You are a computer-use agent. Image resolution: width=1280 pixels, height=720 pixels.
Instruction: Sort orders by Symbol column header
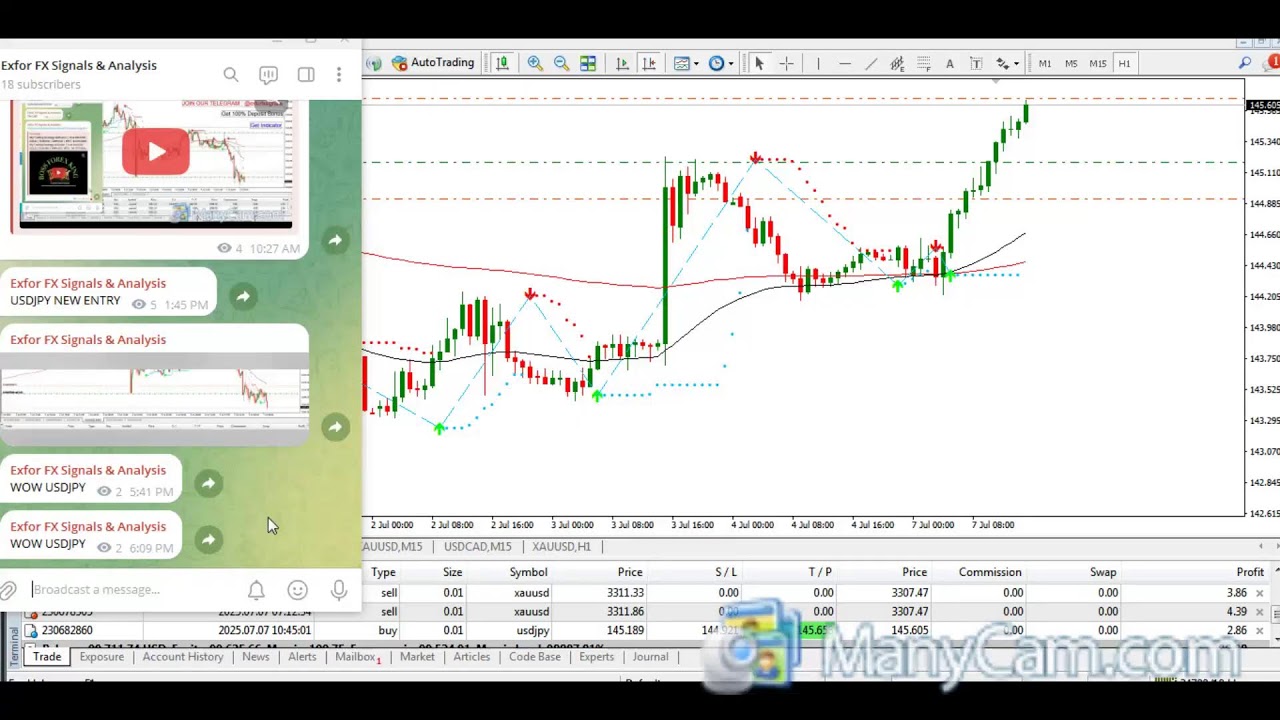tap(528, 572)
